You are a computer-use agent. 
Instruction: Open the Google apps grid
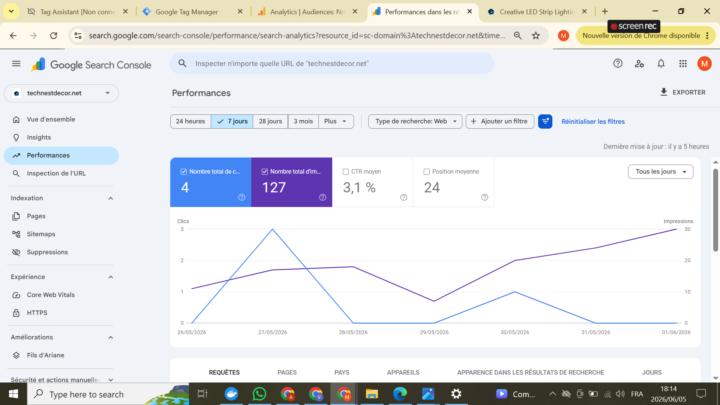[683, 64]
